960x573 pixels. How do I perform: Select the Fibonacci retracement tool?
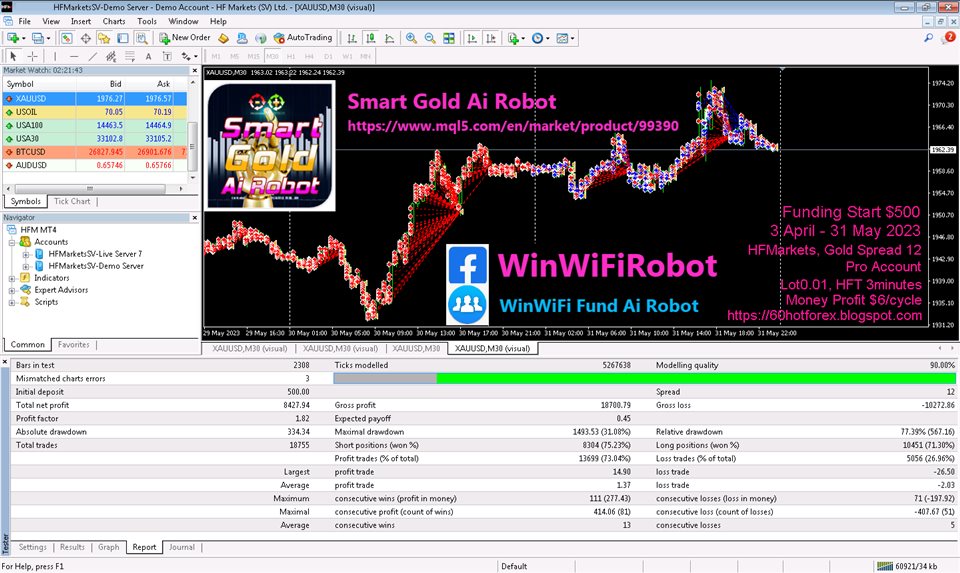(130, 56)
